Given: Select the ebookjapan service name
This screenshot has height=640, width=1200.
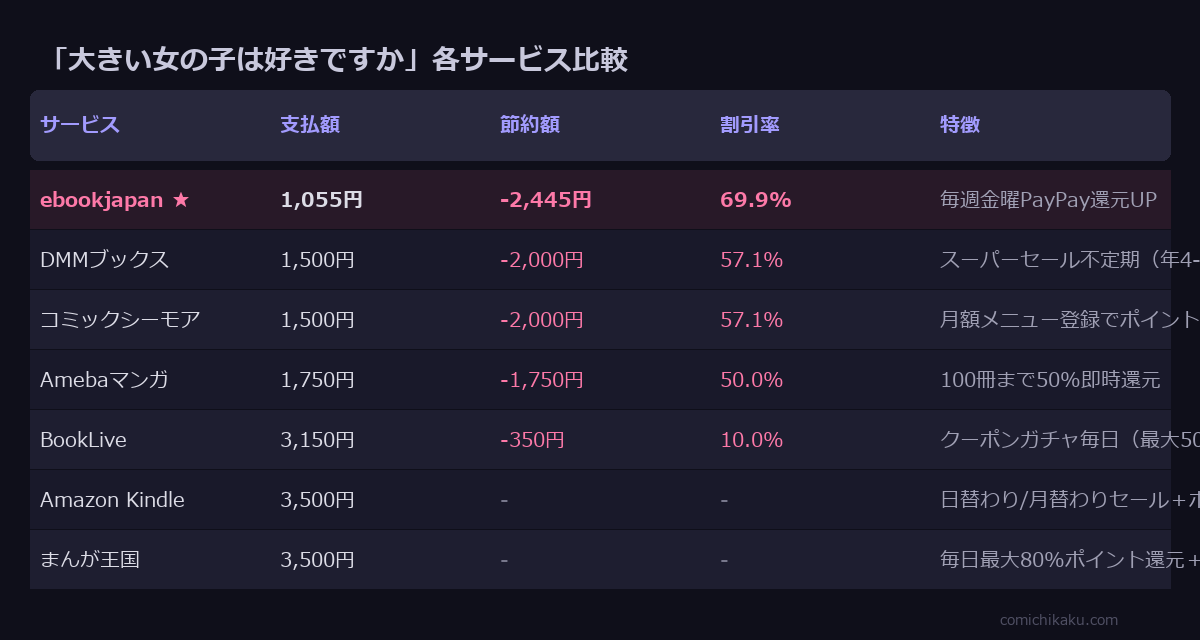Looking at the screenshot, I should (x=101, y=200).
